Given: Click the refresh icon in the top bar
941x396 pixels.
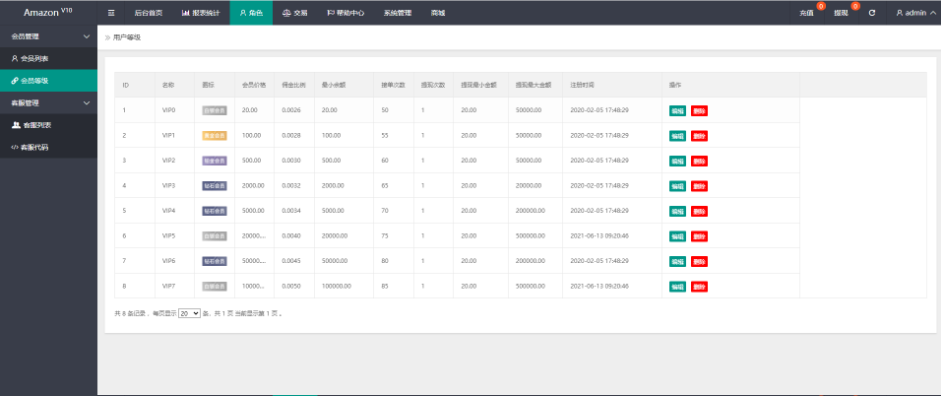Looking at the screenshot, I should pos(872,13).
